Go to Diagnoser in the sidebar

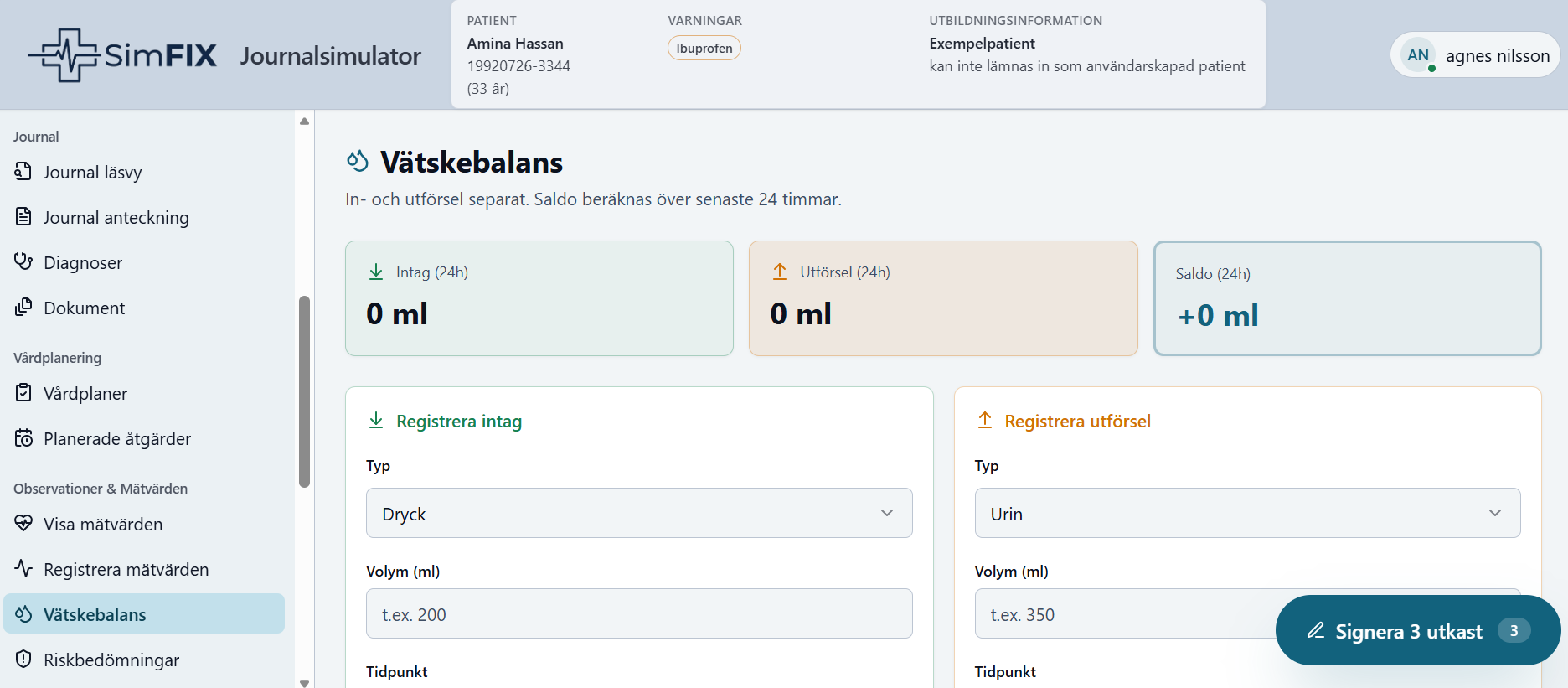click(144, 262)
